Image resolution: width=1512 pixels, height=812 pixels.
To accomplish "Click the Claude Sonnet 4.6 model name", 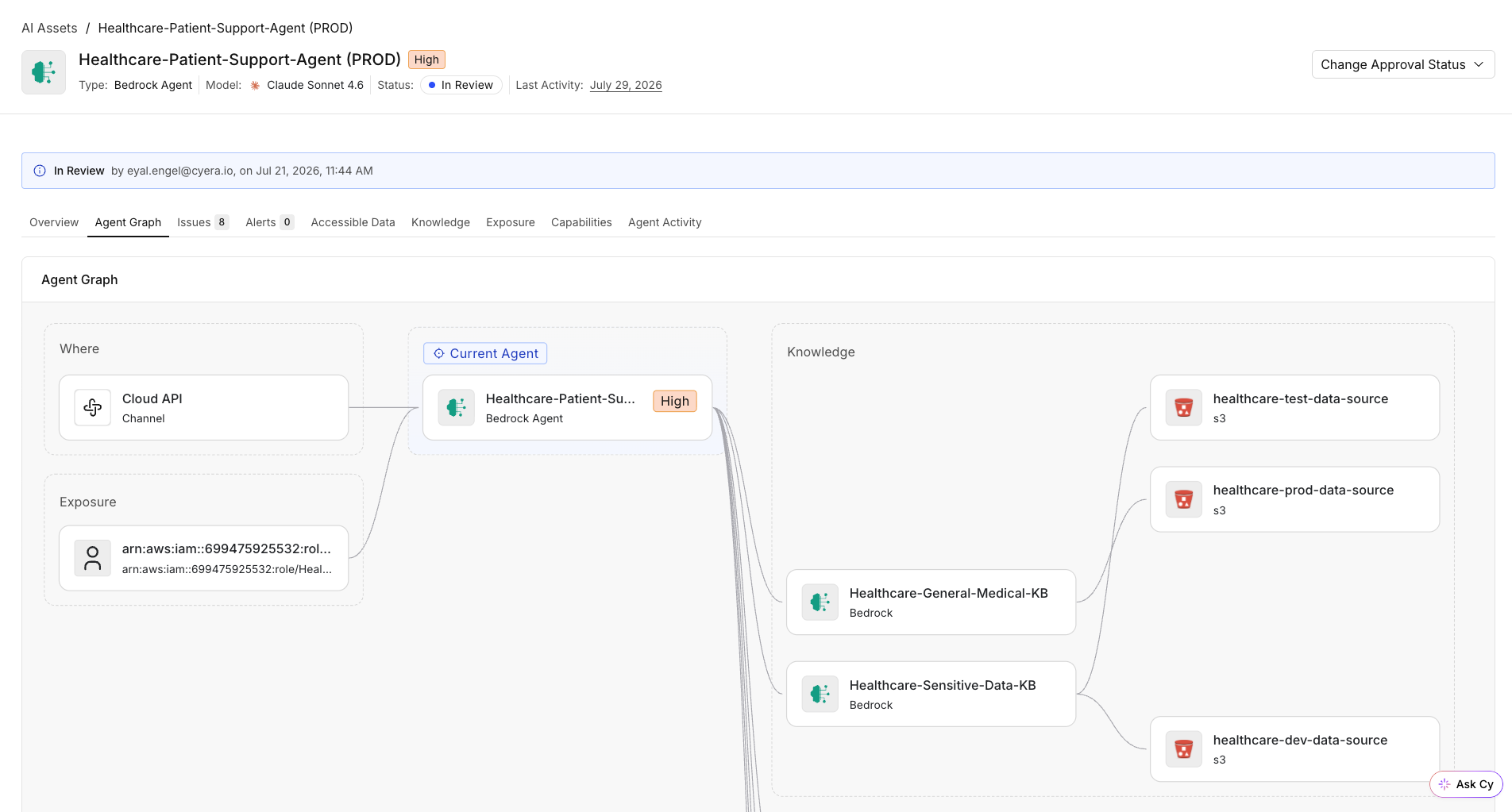I will point(315,85).
